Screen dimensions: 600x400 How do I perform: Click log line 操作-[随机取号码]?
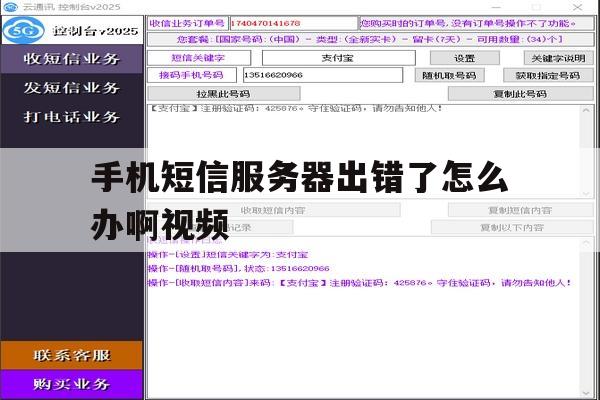click(x=239, y=268)
